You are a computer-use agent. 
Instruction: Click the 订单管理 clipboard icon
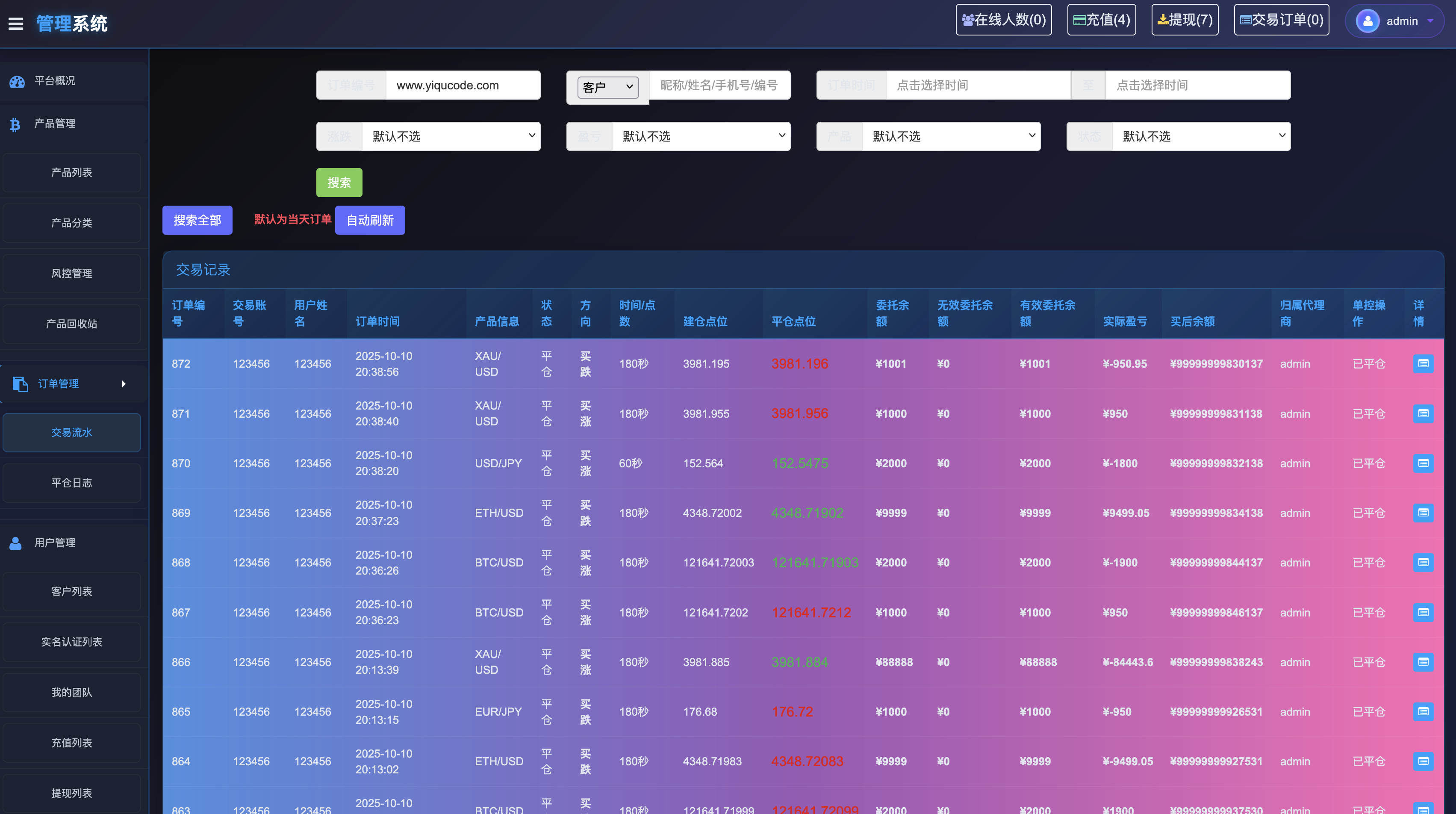(21, 384)
